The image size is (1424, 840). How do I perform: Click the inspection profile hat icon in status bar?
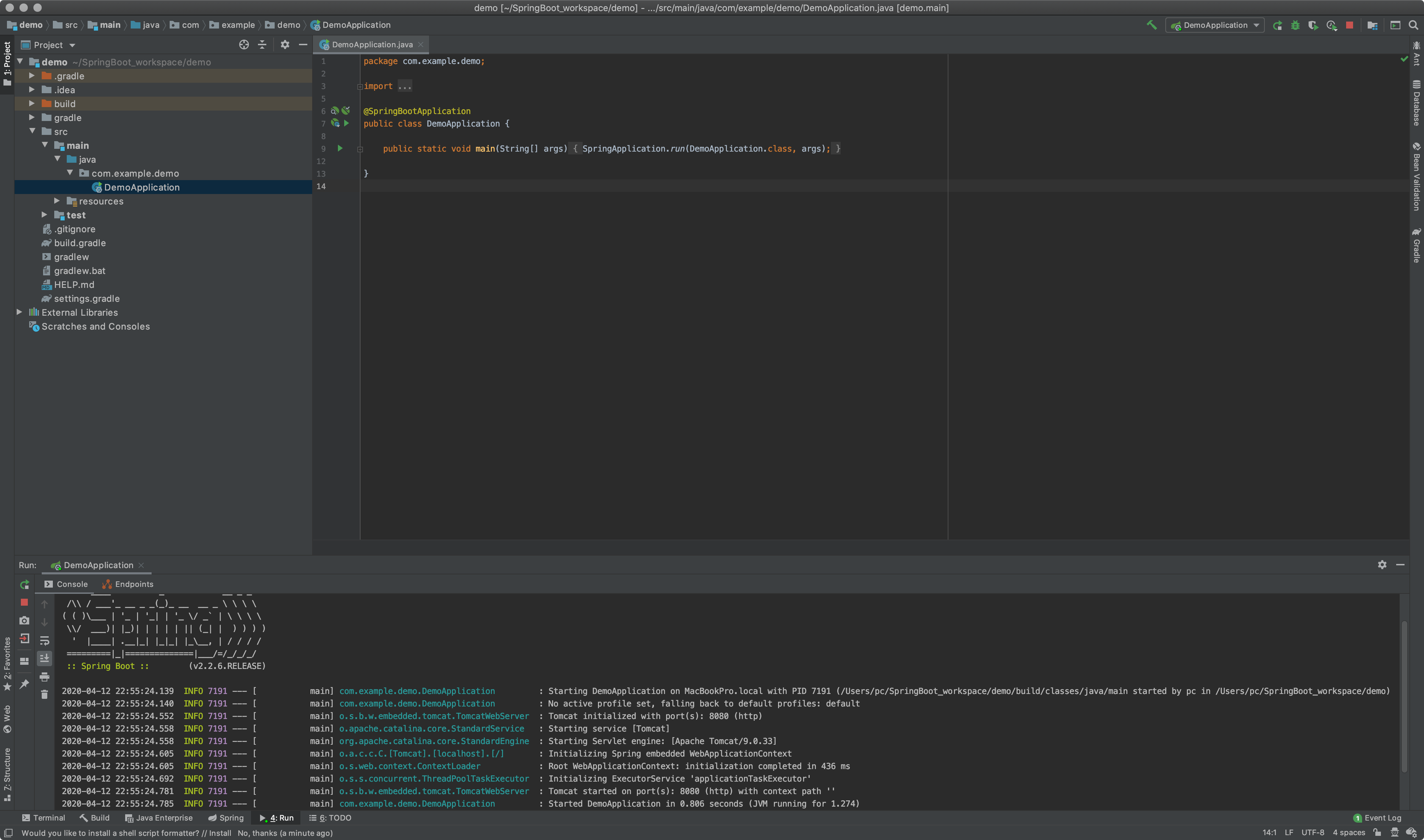[1394, 833]
